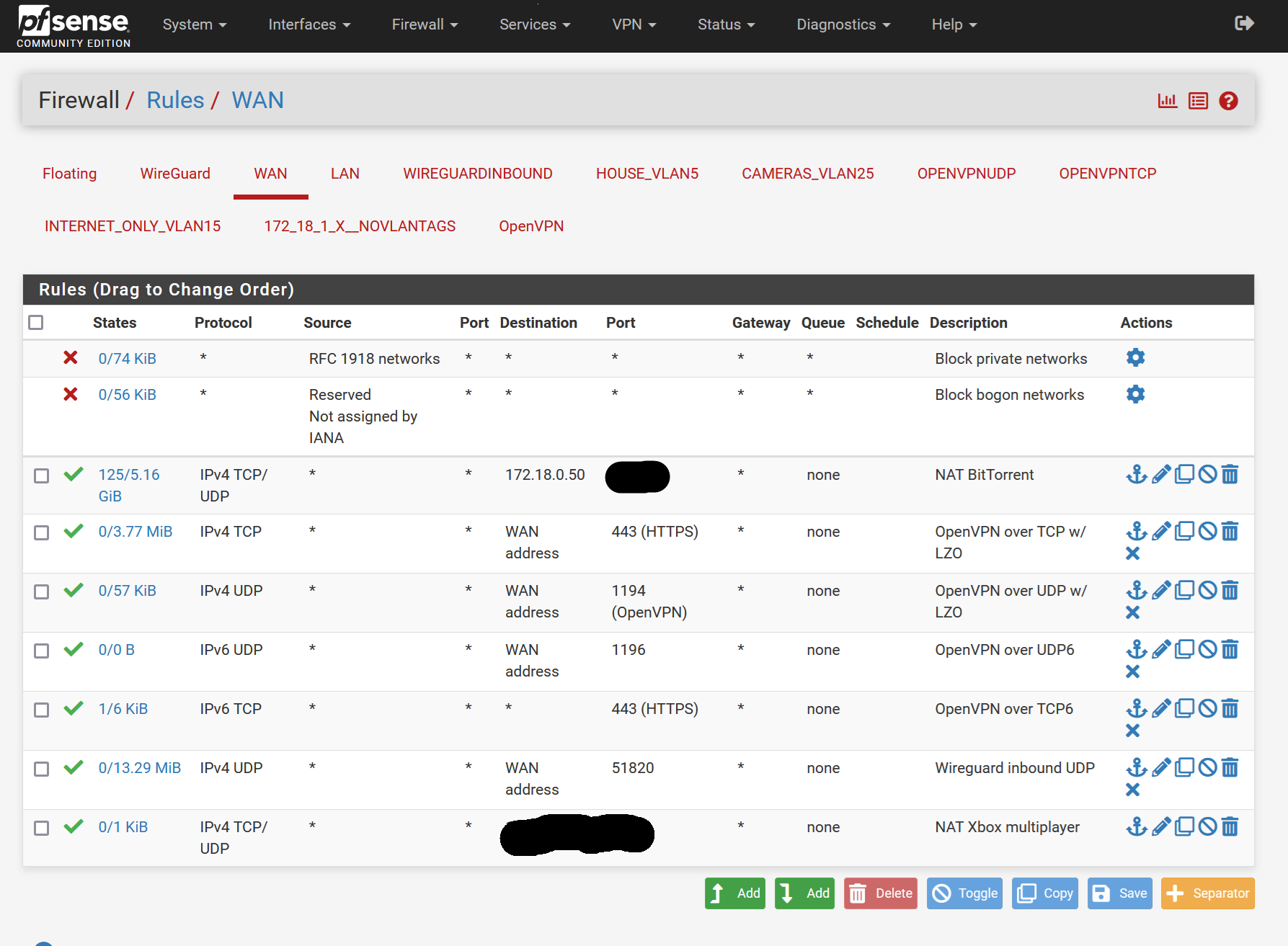The image size is (1288, 946).
Task: Expand the Diagnostics dropdown menu
Action: coord(843,24)
